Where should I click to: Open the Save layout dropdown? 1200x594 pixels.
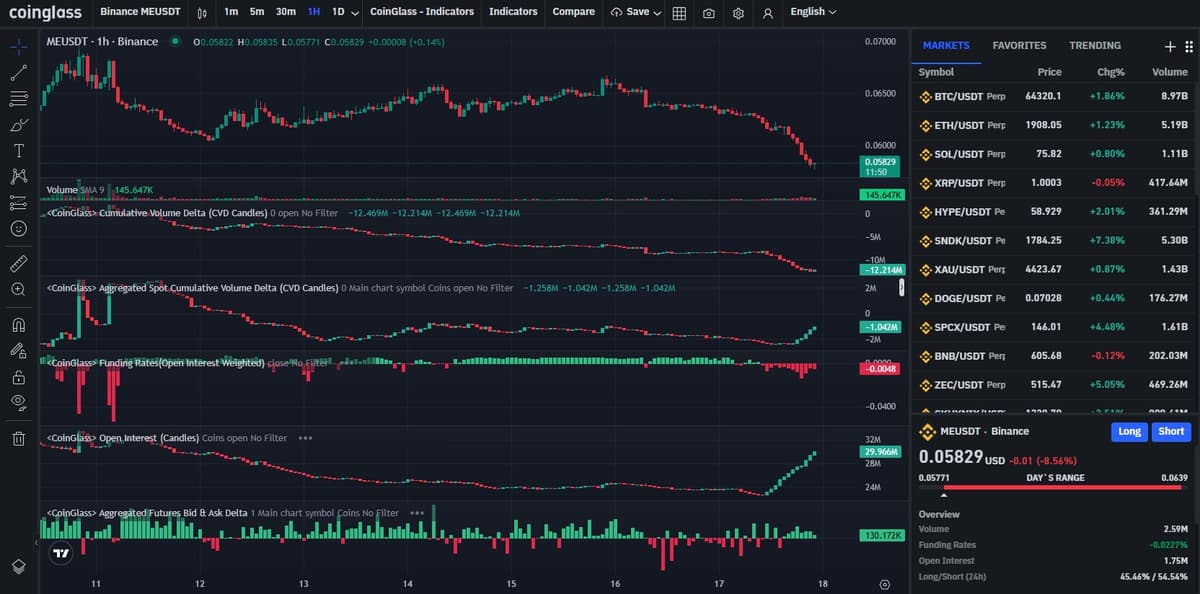point(636,12)
